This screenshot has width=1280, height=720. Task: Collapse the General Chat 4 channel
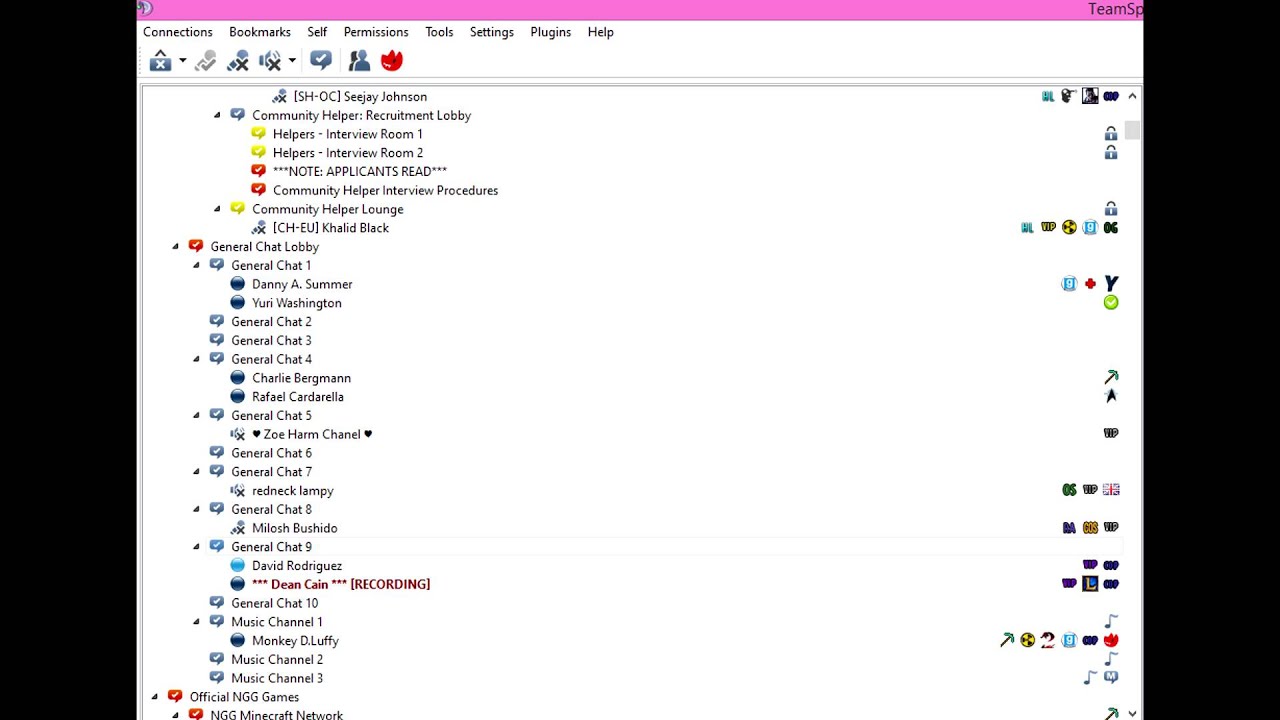(x=196, y=359)
